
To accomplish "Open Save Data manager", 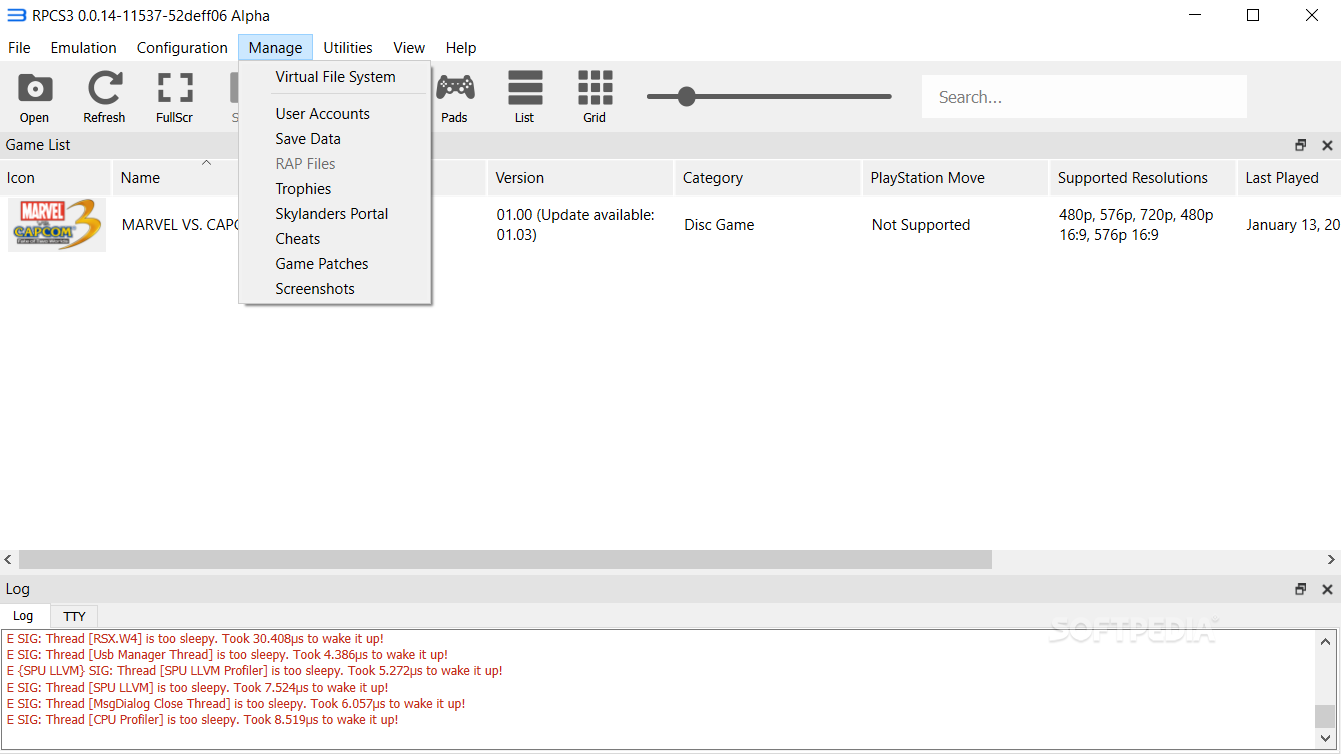I will tap(335, 139).
